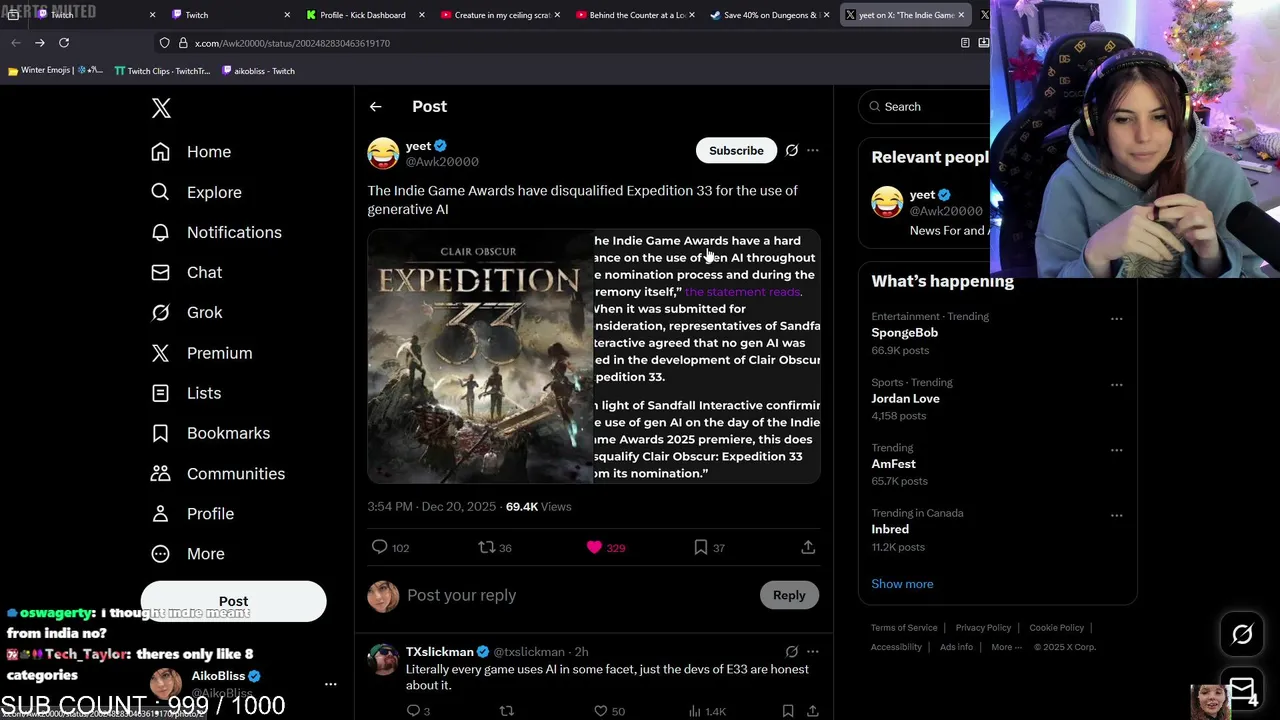
Task: Click the reply icon with 102 replies
Action: click(x=379, y=547)
